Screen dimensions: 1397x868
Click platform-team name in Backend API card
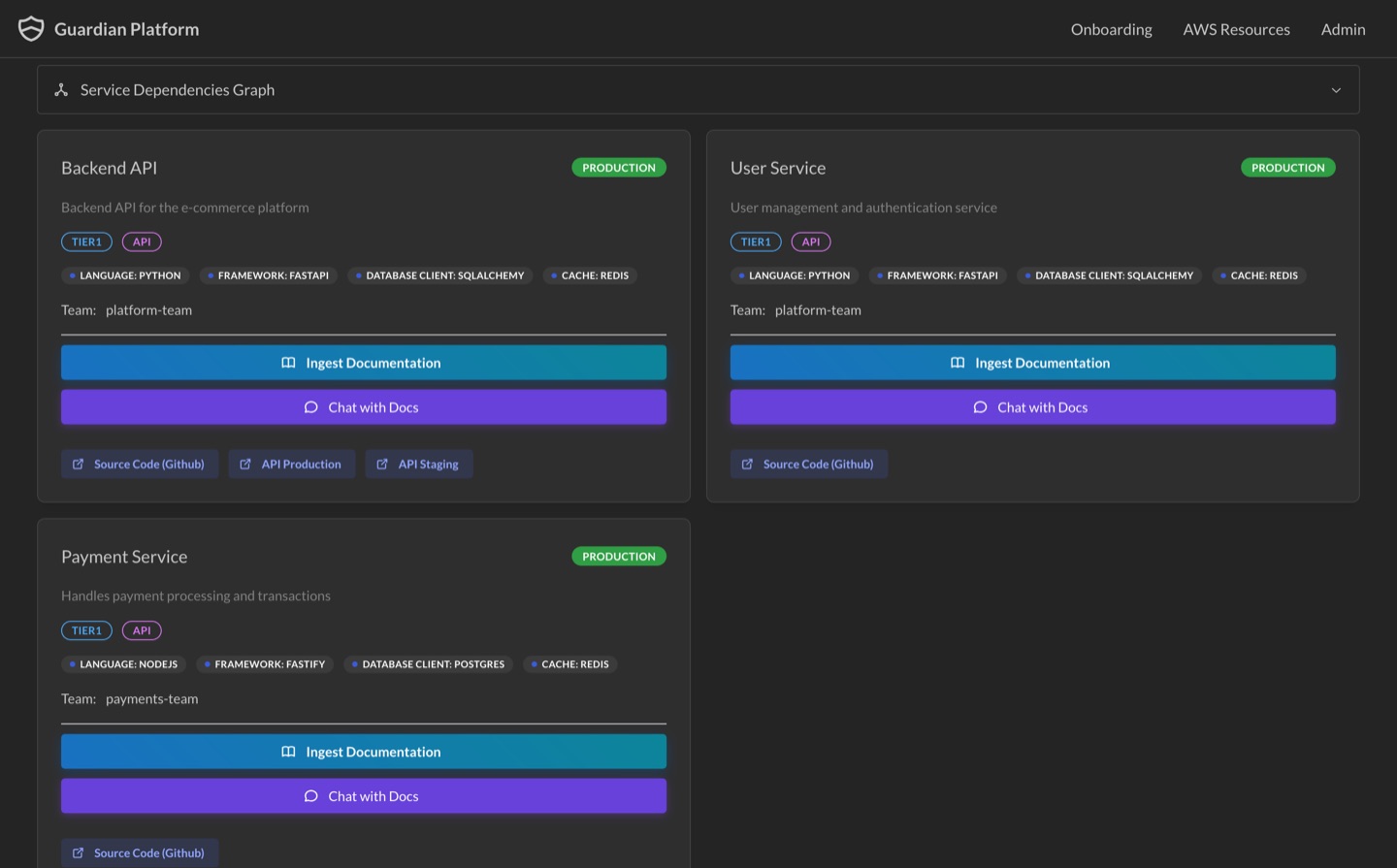tap(148, 310)
